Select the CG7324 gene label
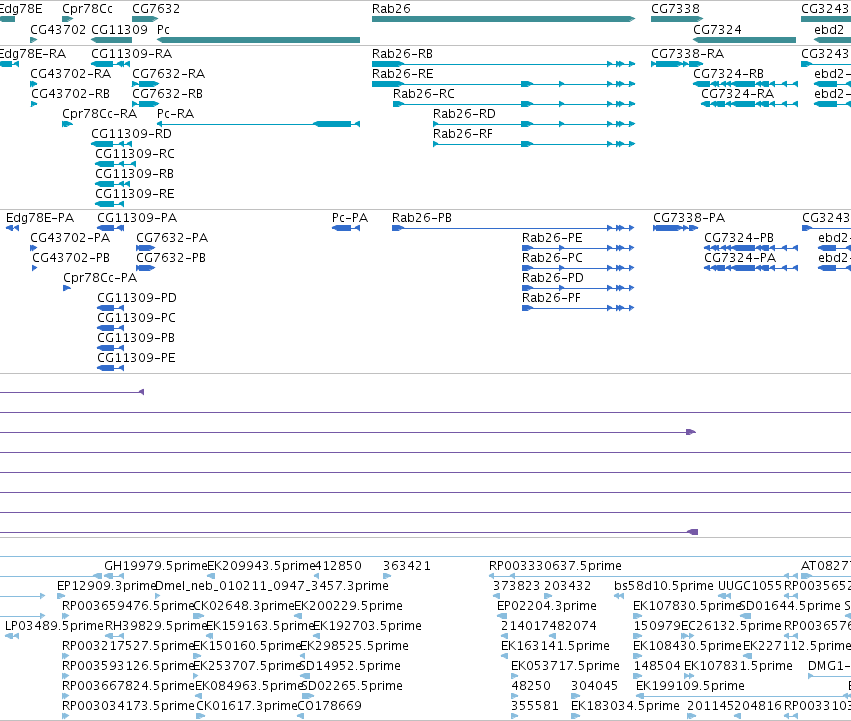This screenshot has height=721, width=851. pos(717,29)
